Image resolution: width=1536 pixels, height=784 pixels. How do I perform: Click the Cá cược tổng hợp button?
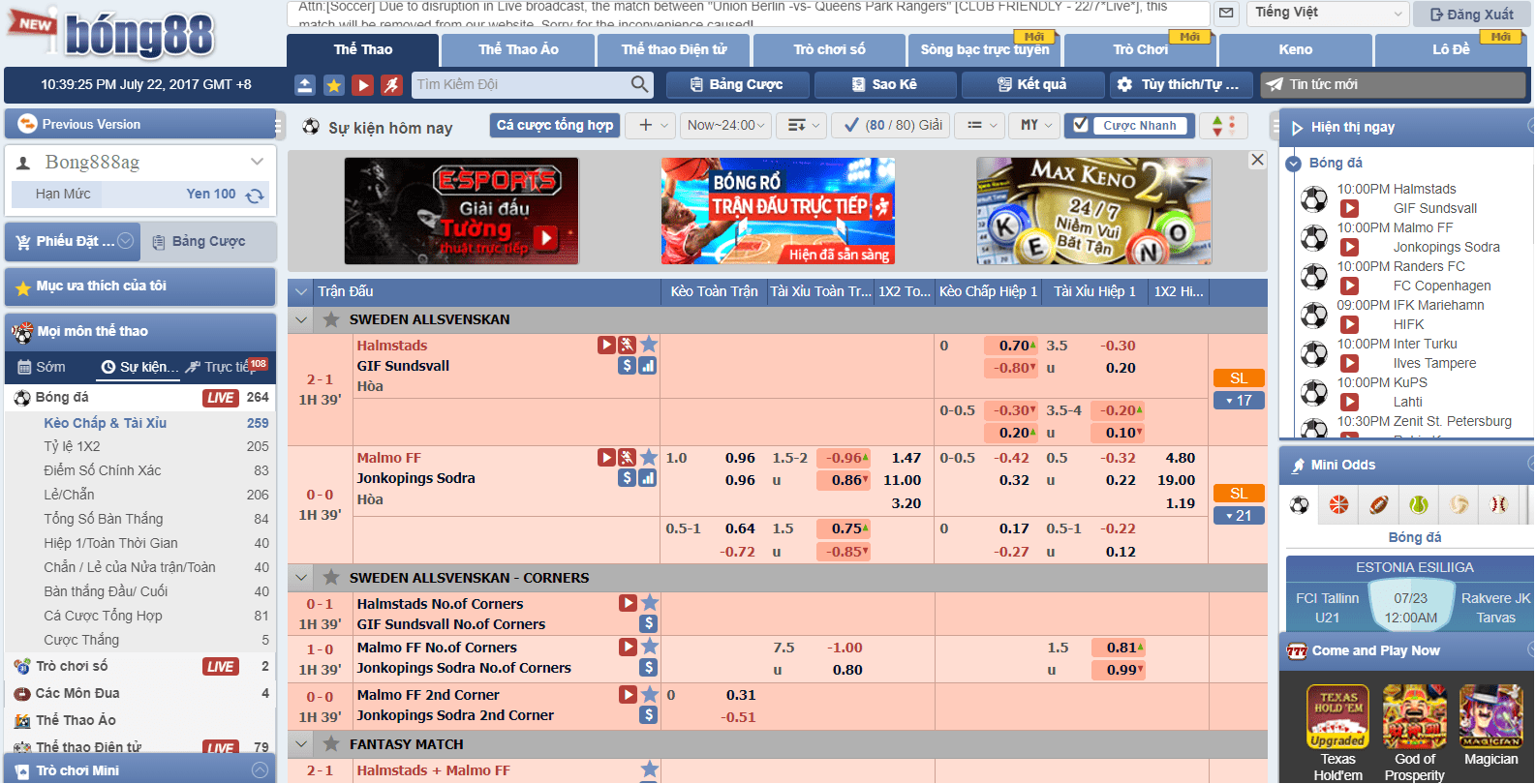click(555, 125)
